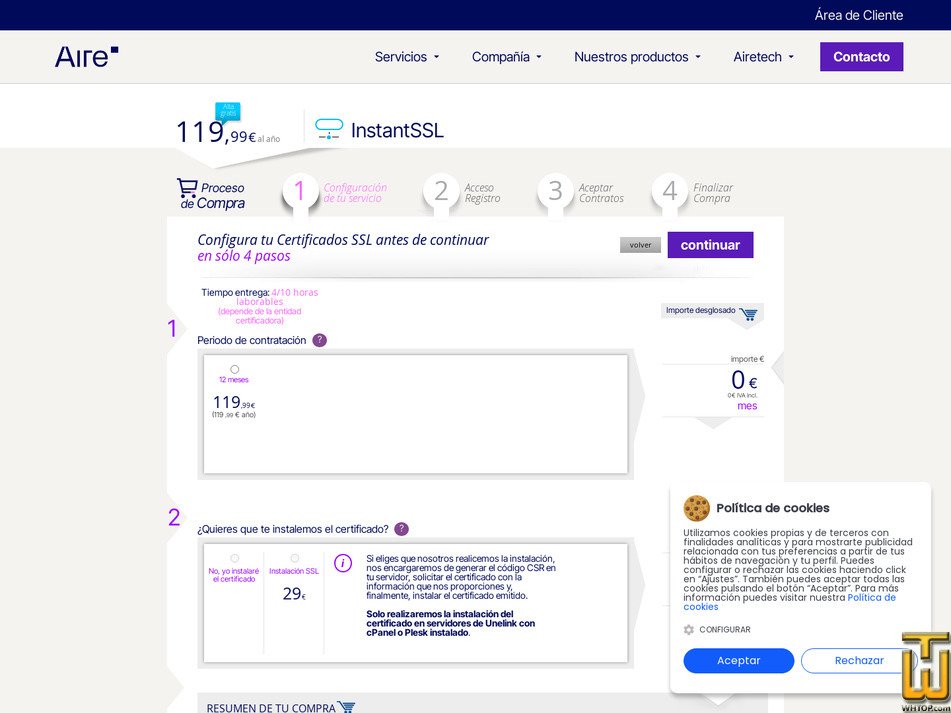Image resolution: width=951 pixels, height=713 pixels.
Task: Open the Área de Cliente link
Action: [859, 15]
